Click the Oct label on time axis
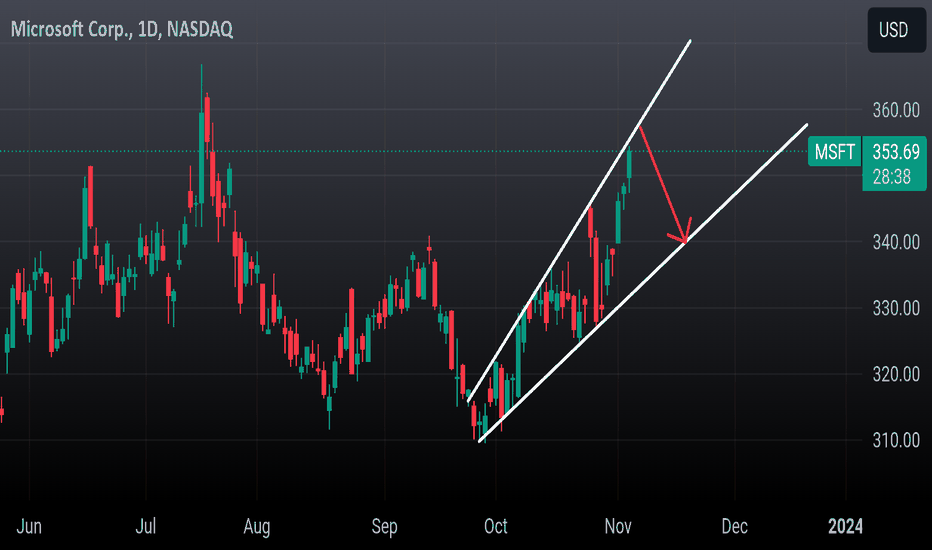This screenshot has width=932, height=550. (x=496, y=526)
